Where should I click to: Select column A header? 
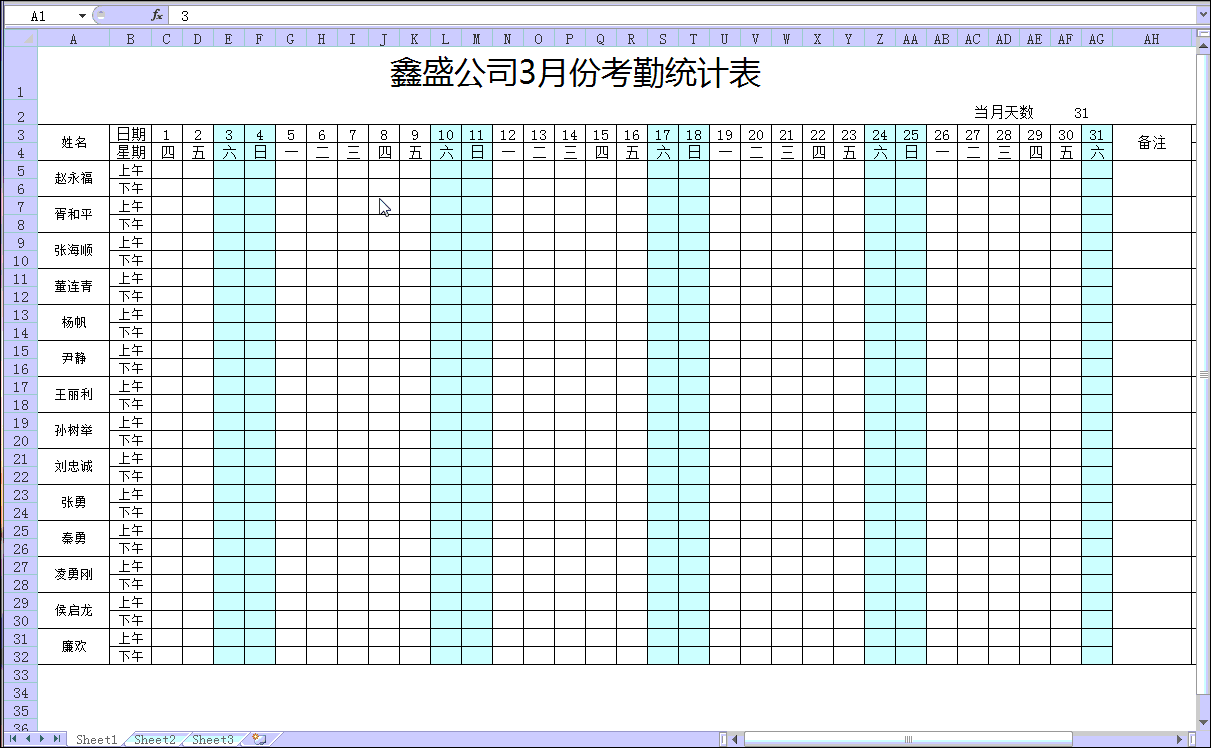pos(73,39)
